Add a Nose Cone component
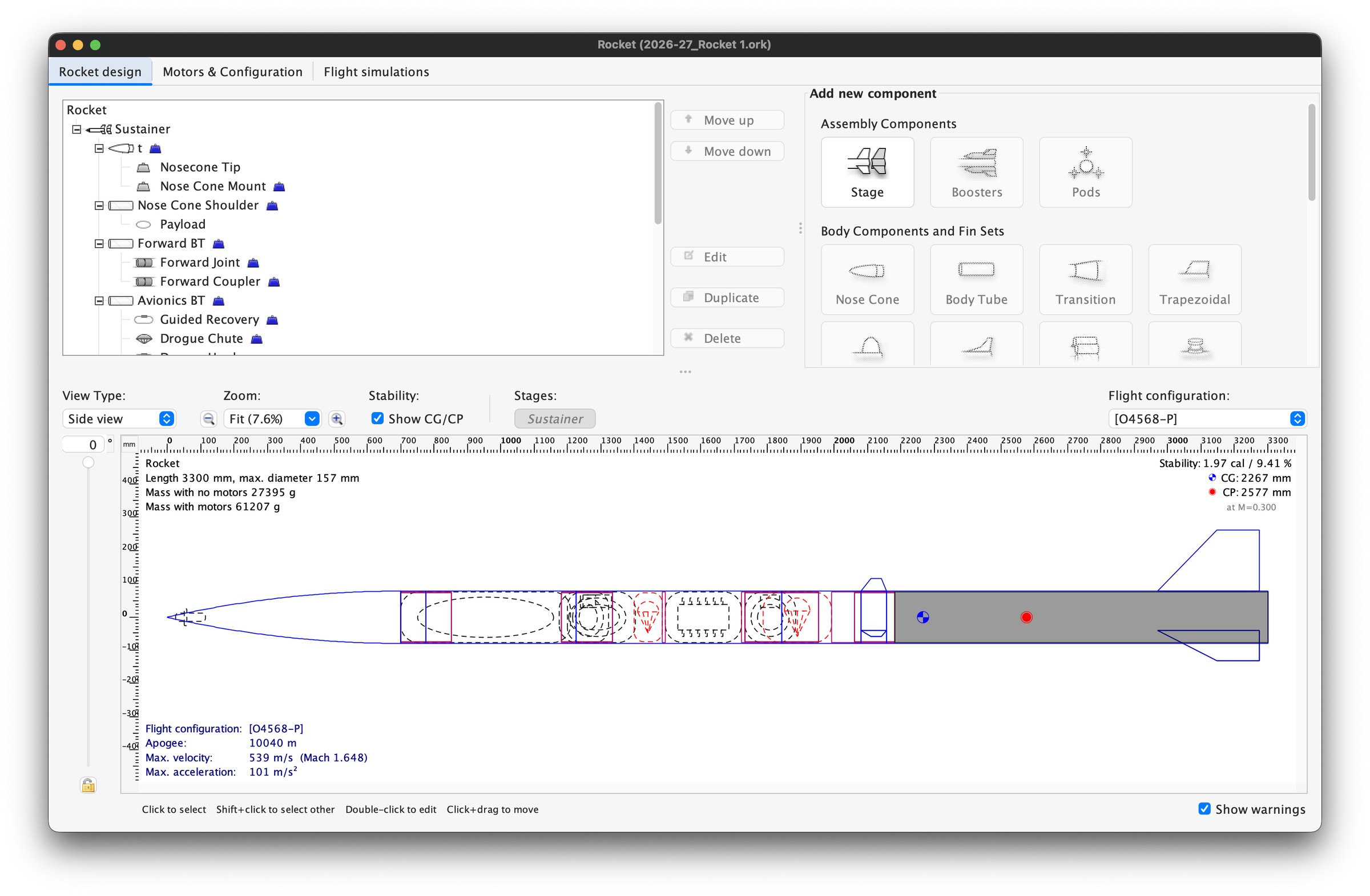1370x896 pixels. [x=867, y=279]
